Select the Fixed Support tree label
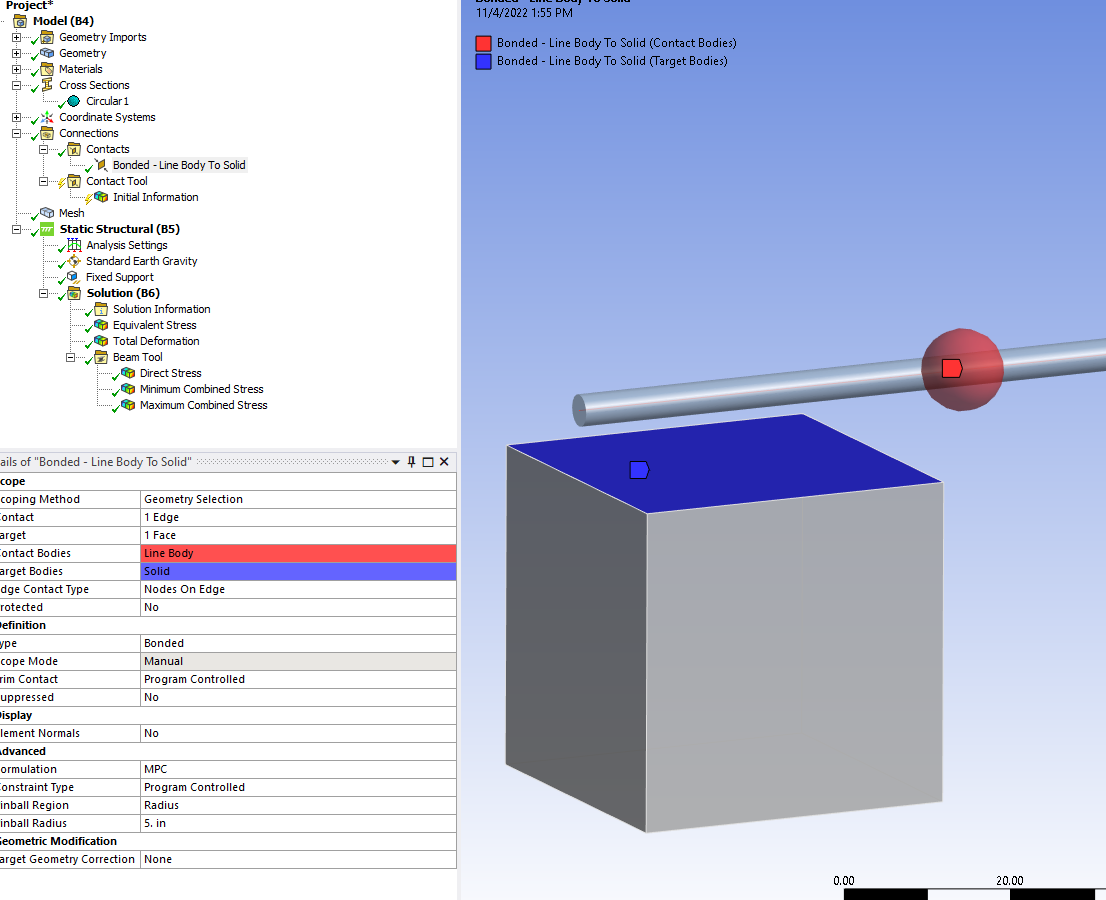Image resolution: width=1106 pixels, height=900 pixels. point(120,277)
